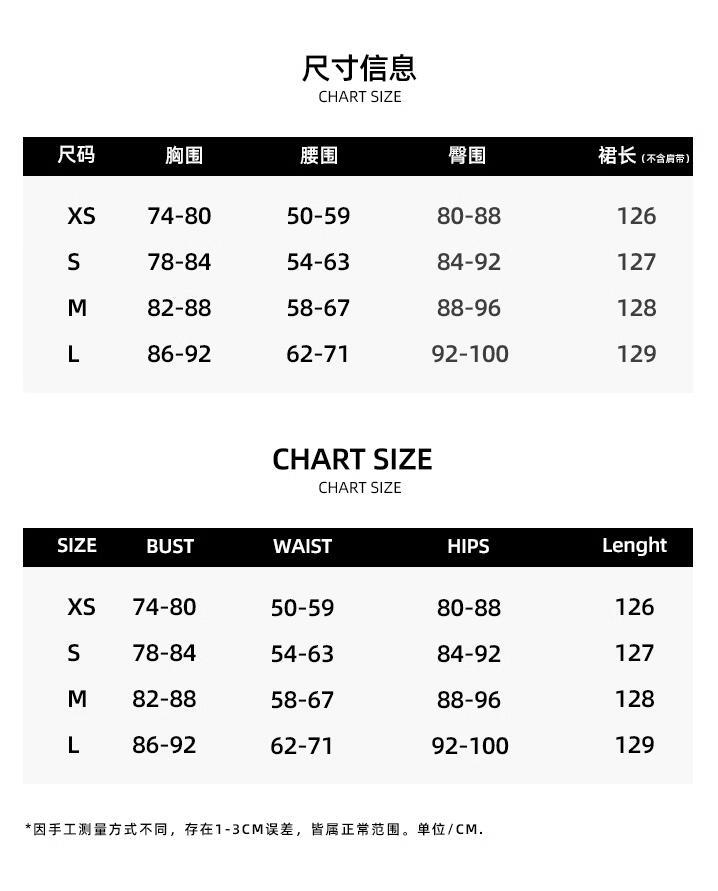718x891 pixels.
Task: Click the small 不含肩带 note
Action: pyautogui.click(x=666, y=158)
